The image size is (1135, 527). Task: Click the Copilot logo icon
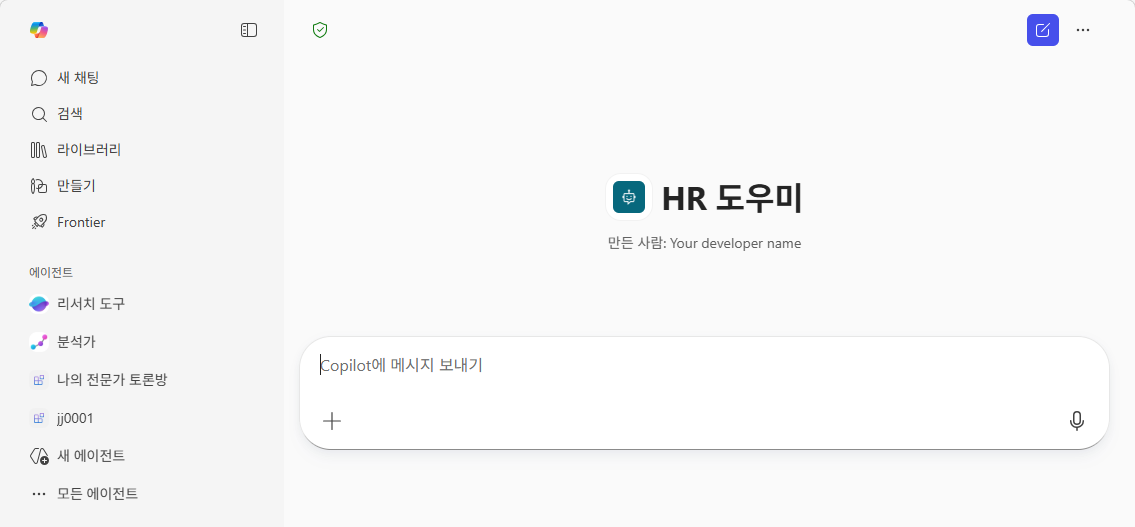(39, 30)
